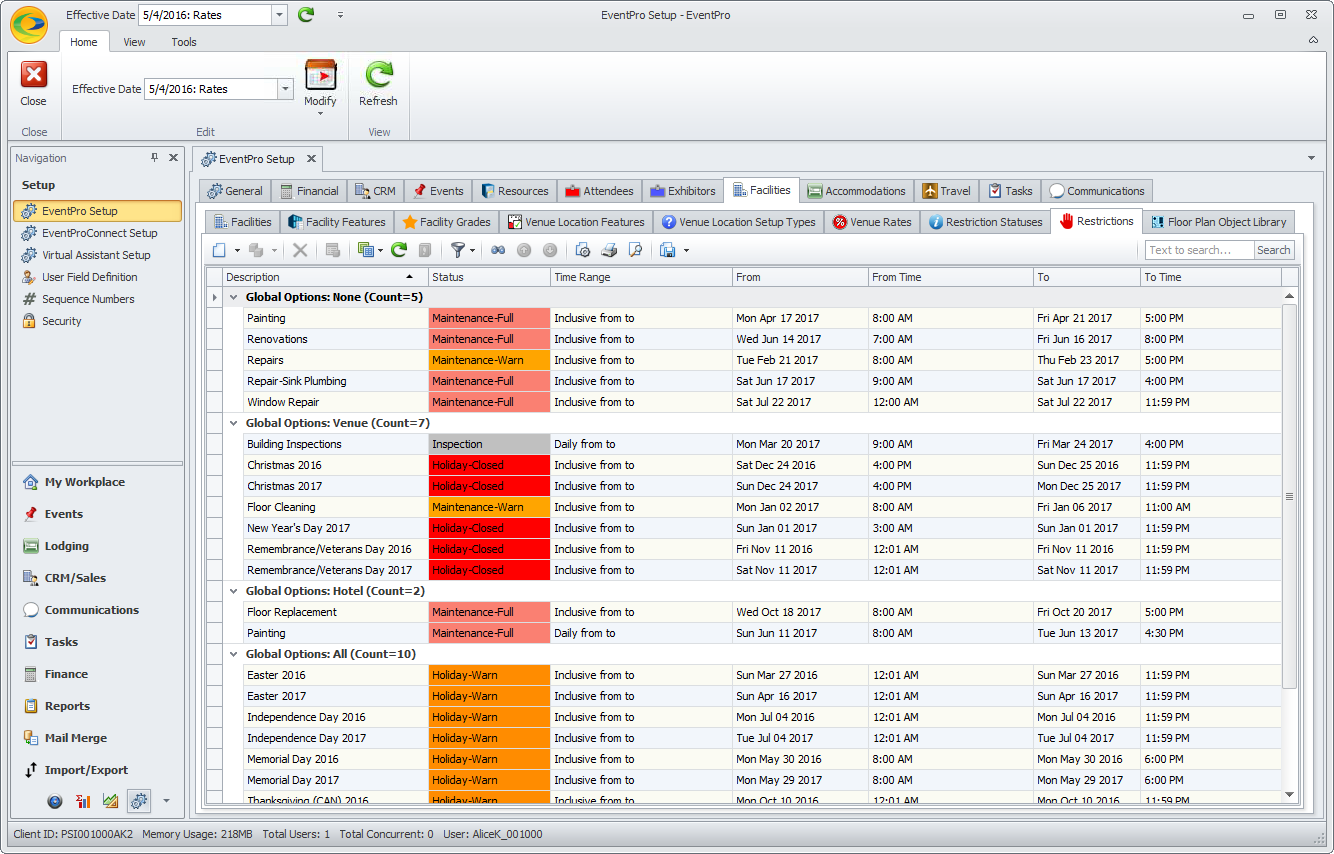Click the Search button
Viewport: 1334px width, 854px height.
(1274, 250)
